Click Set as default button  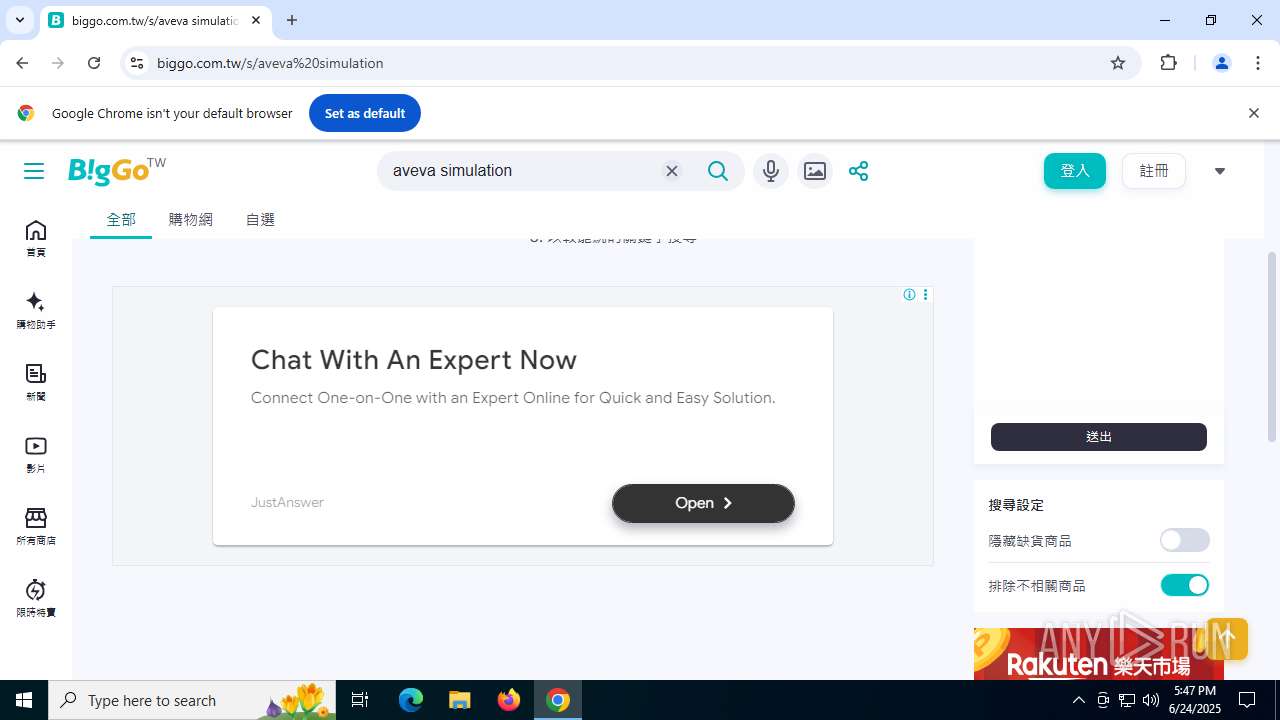click(365, 113)
